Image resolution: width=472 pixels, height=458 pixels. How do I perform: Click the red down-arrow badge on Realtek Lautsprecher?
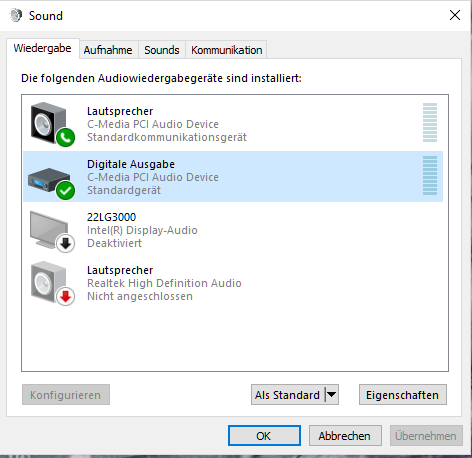tap(65, 297)
